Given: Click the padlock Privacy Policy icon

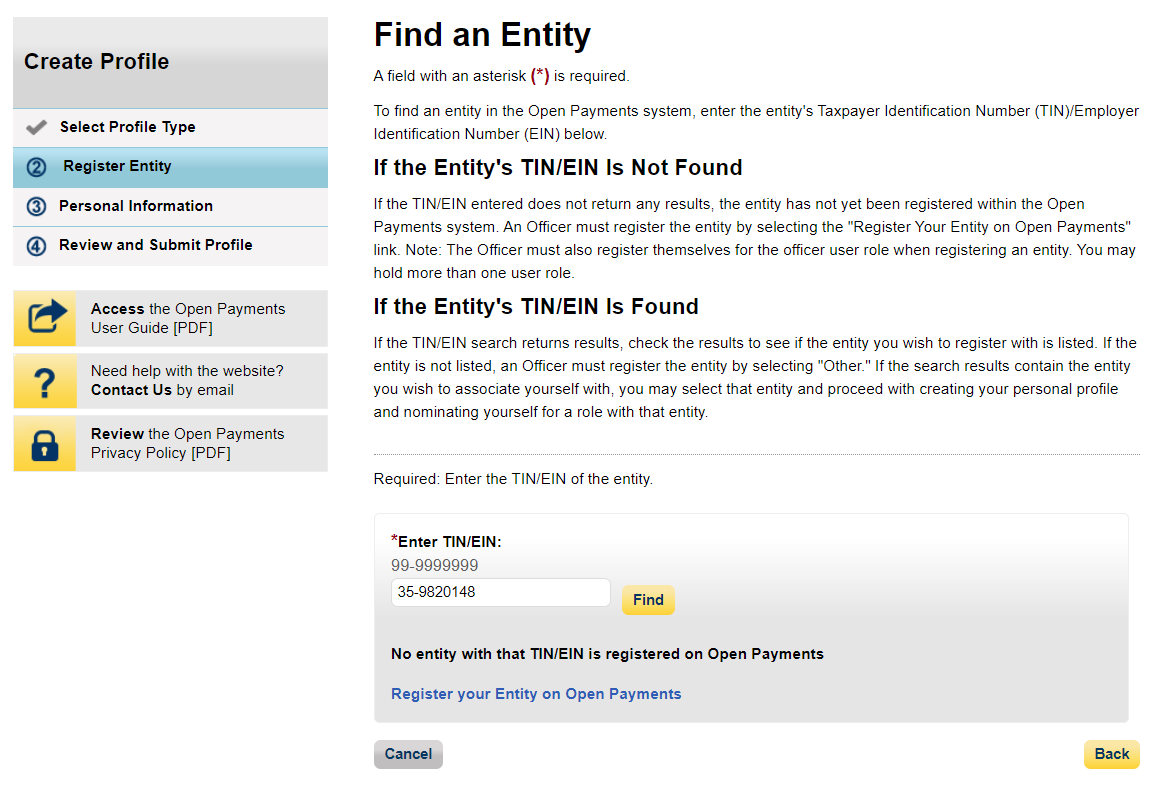Looking at the screenshot, I should pyautogui.click(x=45, y=443).
